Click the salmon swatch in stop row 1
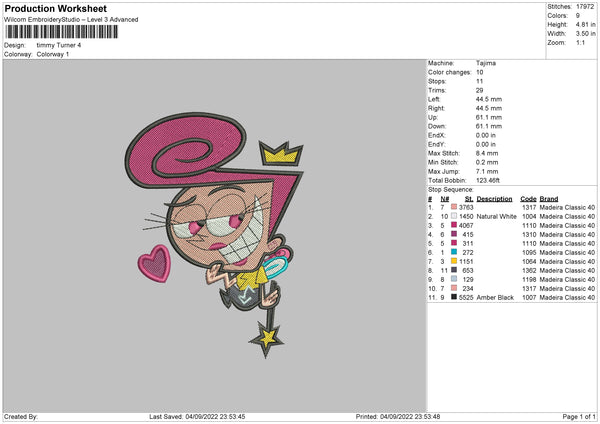 click(x=454, y=207)
